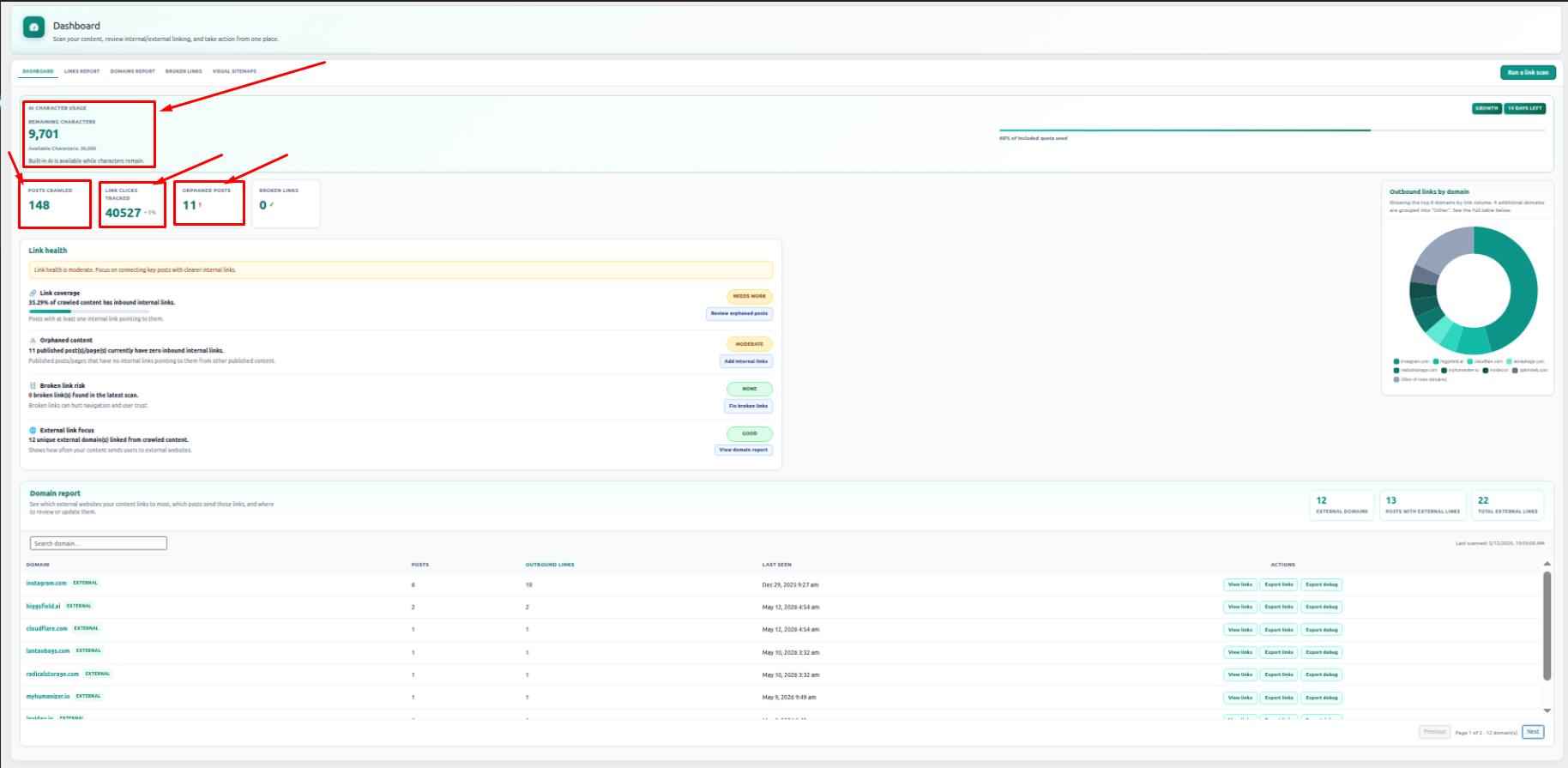Click View links for radicalstorage.com

pos(1240,674)
